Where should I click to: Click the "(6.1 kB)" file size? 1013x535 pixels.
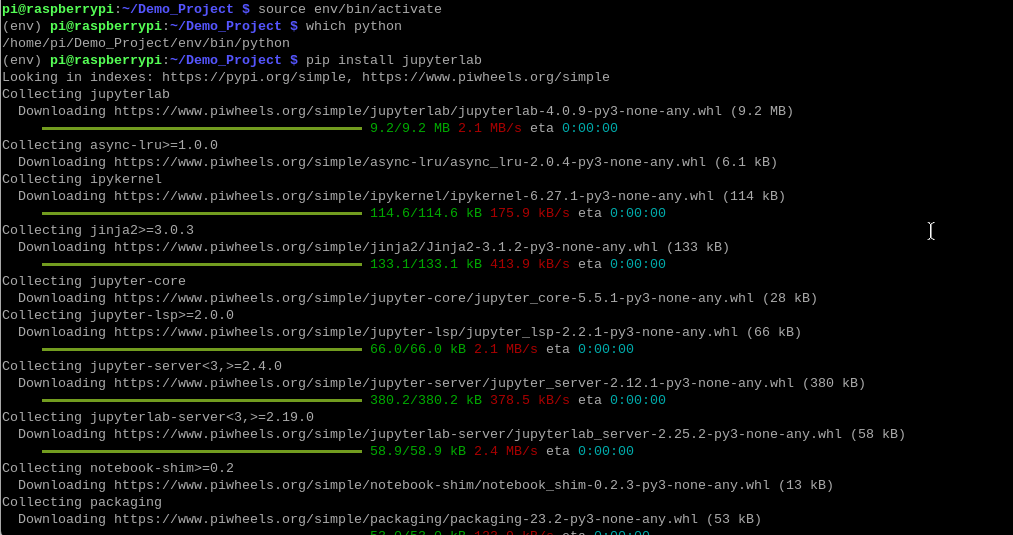746,162
